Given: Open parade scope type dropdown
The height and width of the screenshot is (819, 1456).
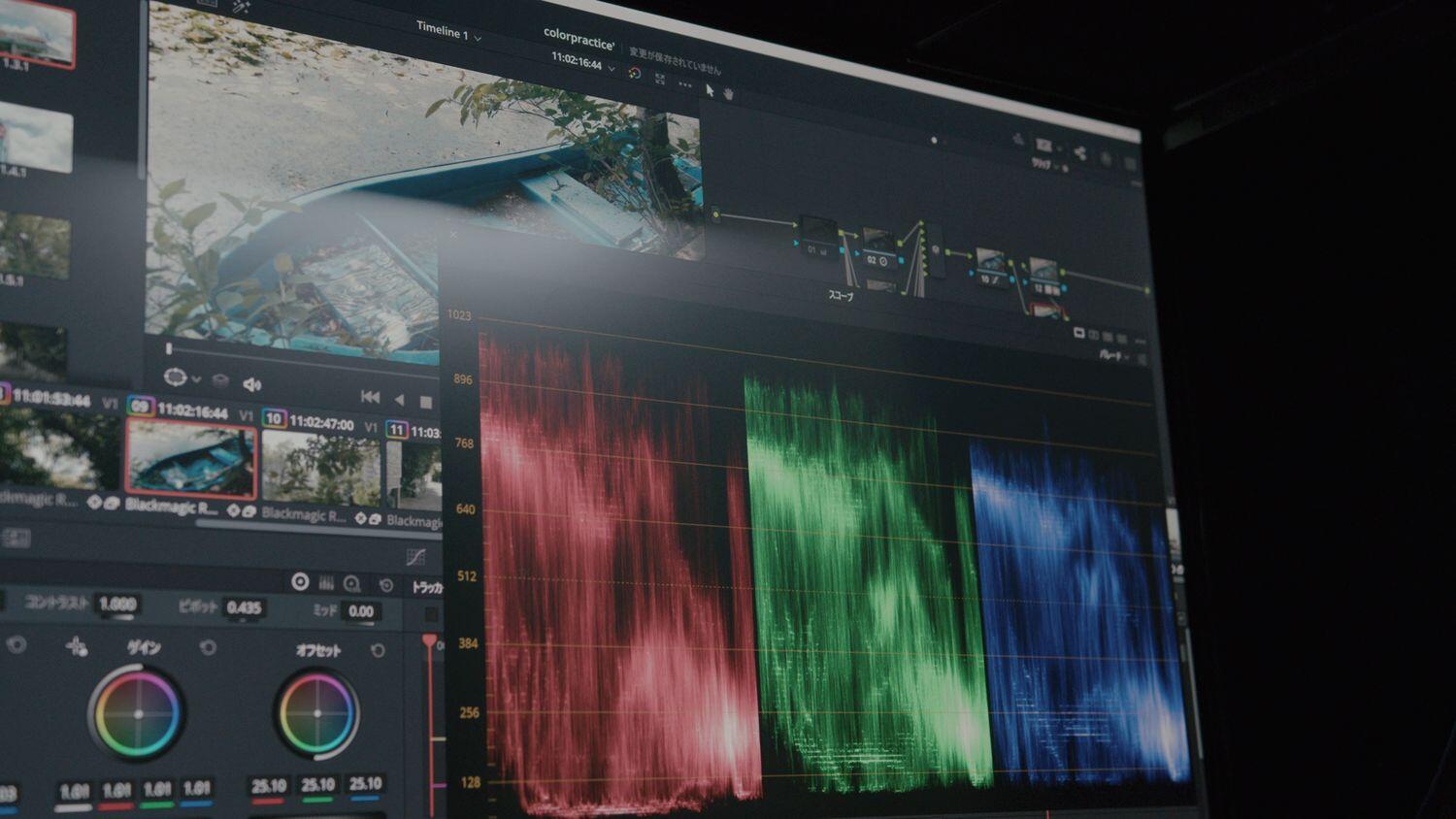Looking at the screenshot, I should [1113, 356].
